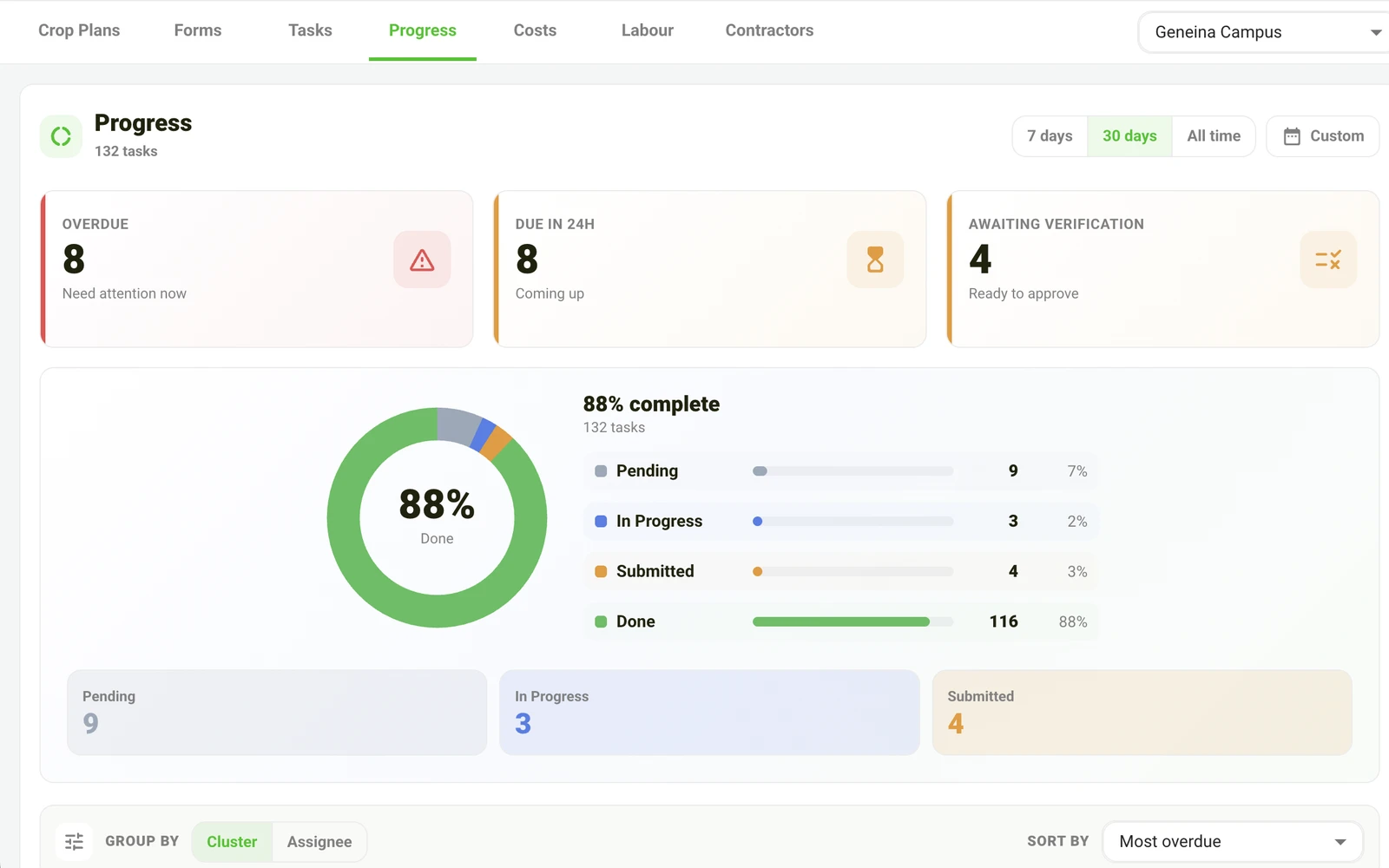Group tasks by Assignee
The image size is (1389, 868).
[319, 842]
